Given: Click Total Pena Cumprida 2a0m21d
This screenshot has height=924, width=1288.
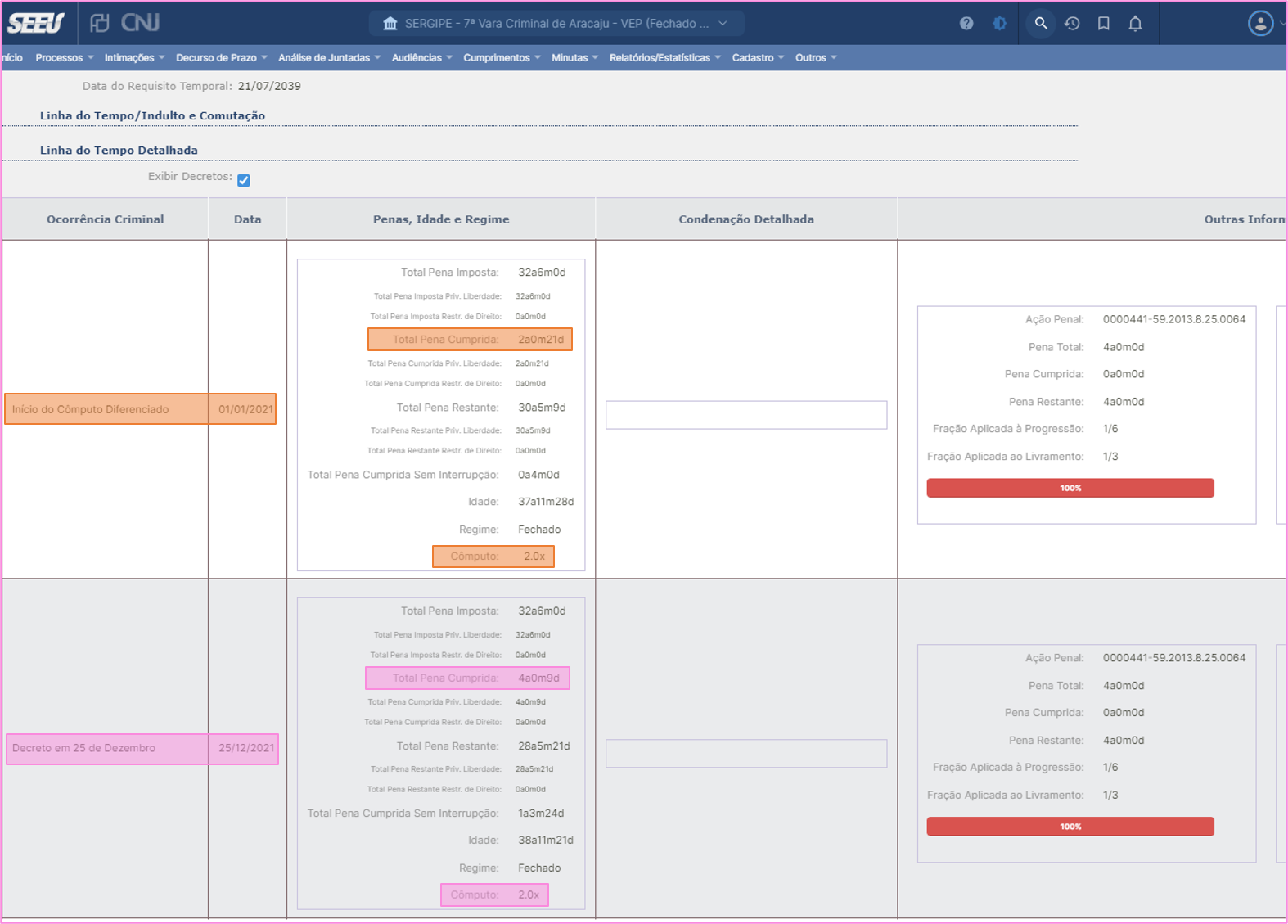Looking at the screenshot, I should pos(470,340).
